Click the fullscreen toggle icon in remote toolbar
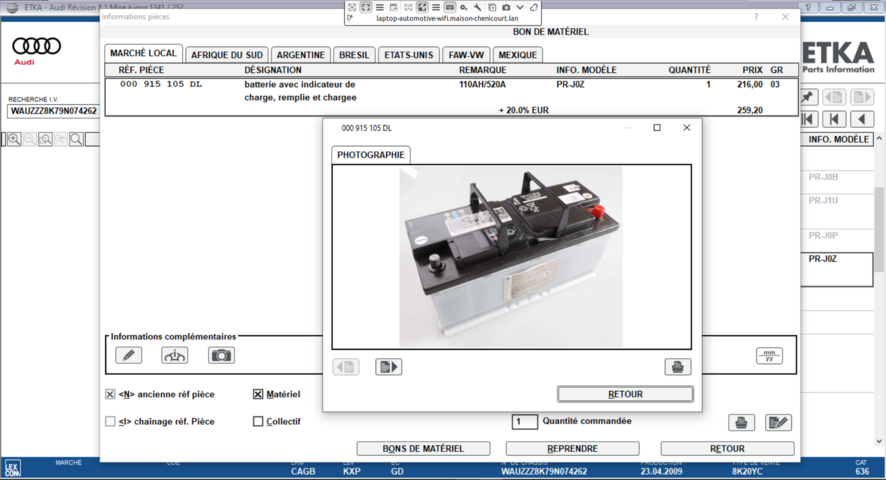 366,7
